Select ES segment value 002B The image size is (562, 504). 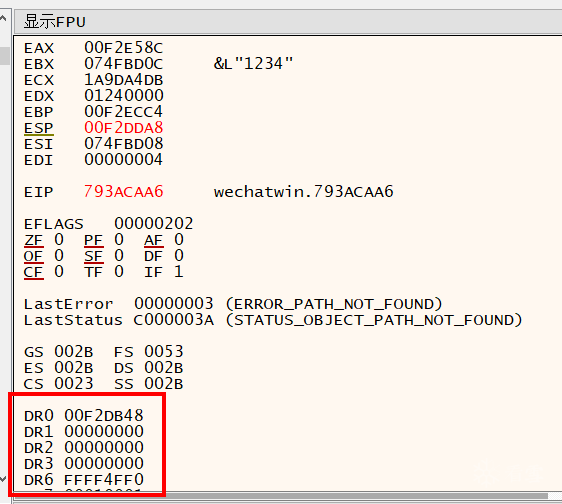[x=74, y=368]
